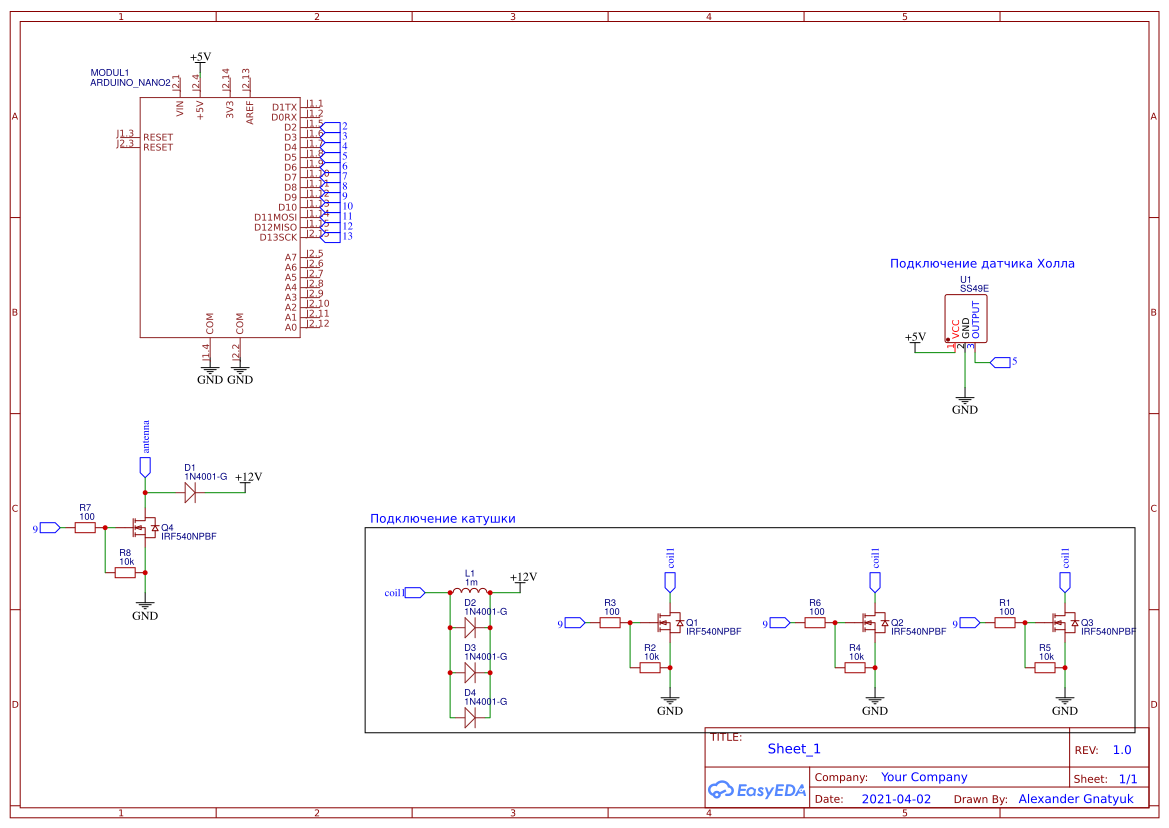Click the Q3 IRF540NPBF MOSFET symbol
Viewport: 1169px width, 828px height.
pos(1065,622)
